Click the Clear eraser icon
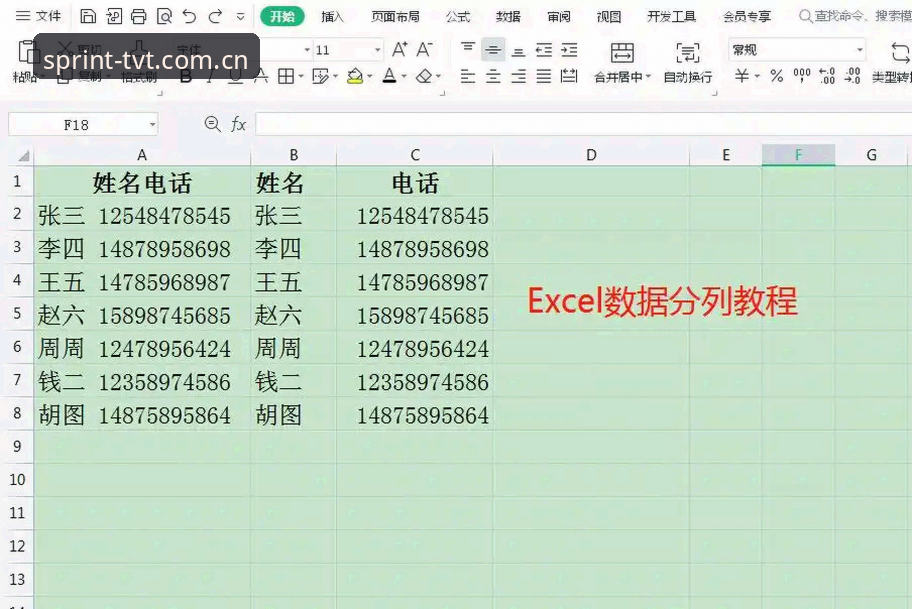912x609 pixels. click(x=425, y=76)
